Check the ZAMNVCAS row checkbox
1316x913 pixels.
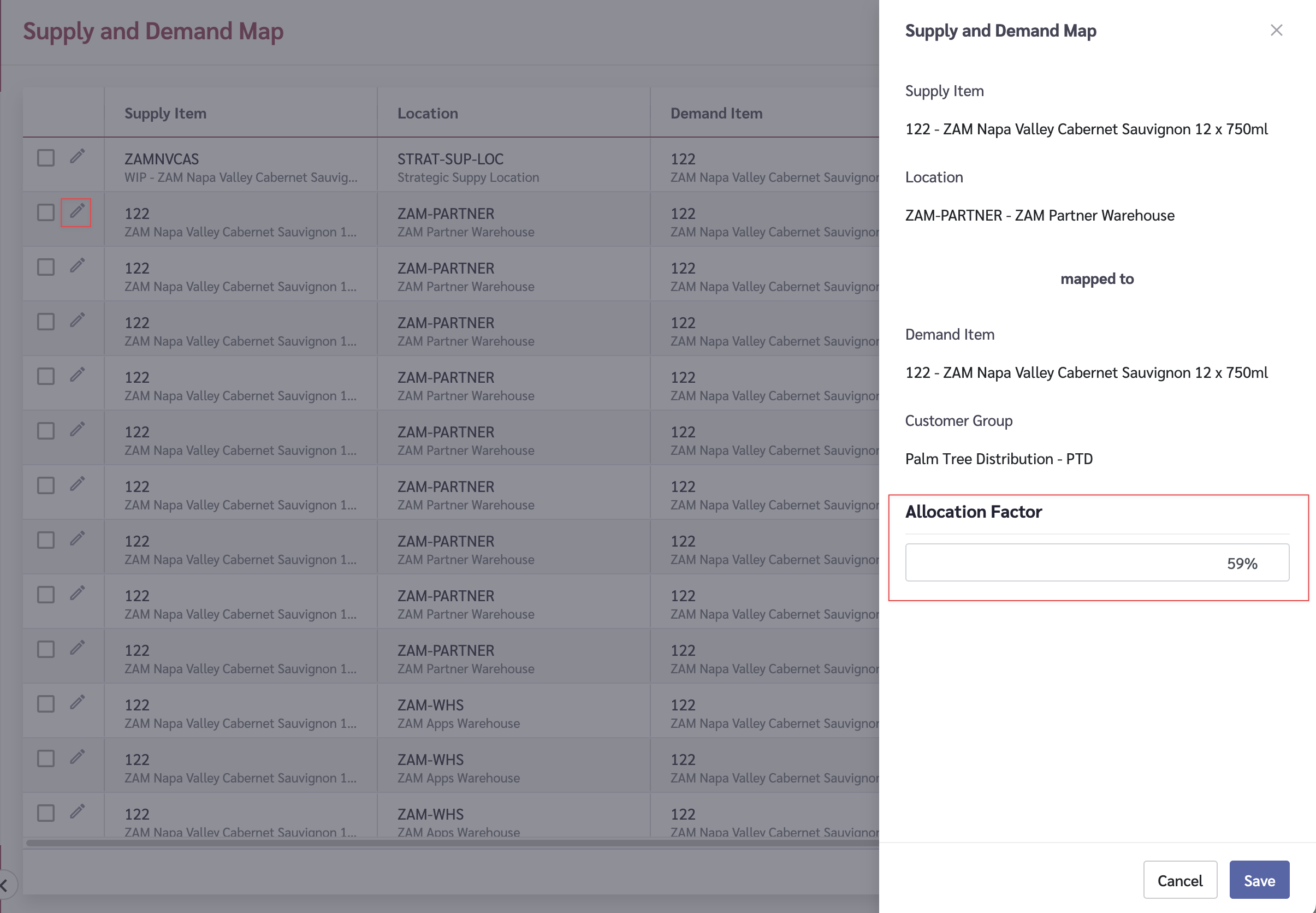click(x=46, y=158)
